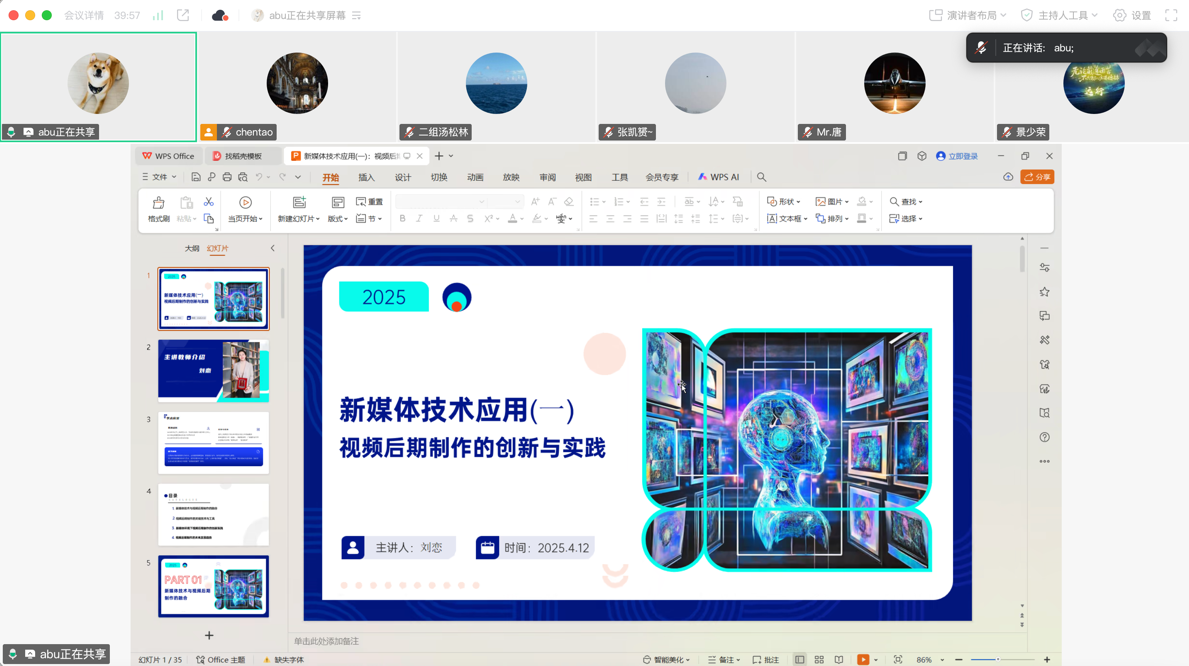The image size is (1189, 666).
Task: Select slide 2 thumbnail in panel
Action: [213, 370]
